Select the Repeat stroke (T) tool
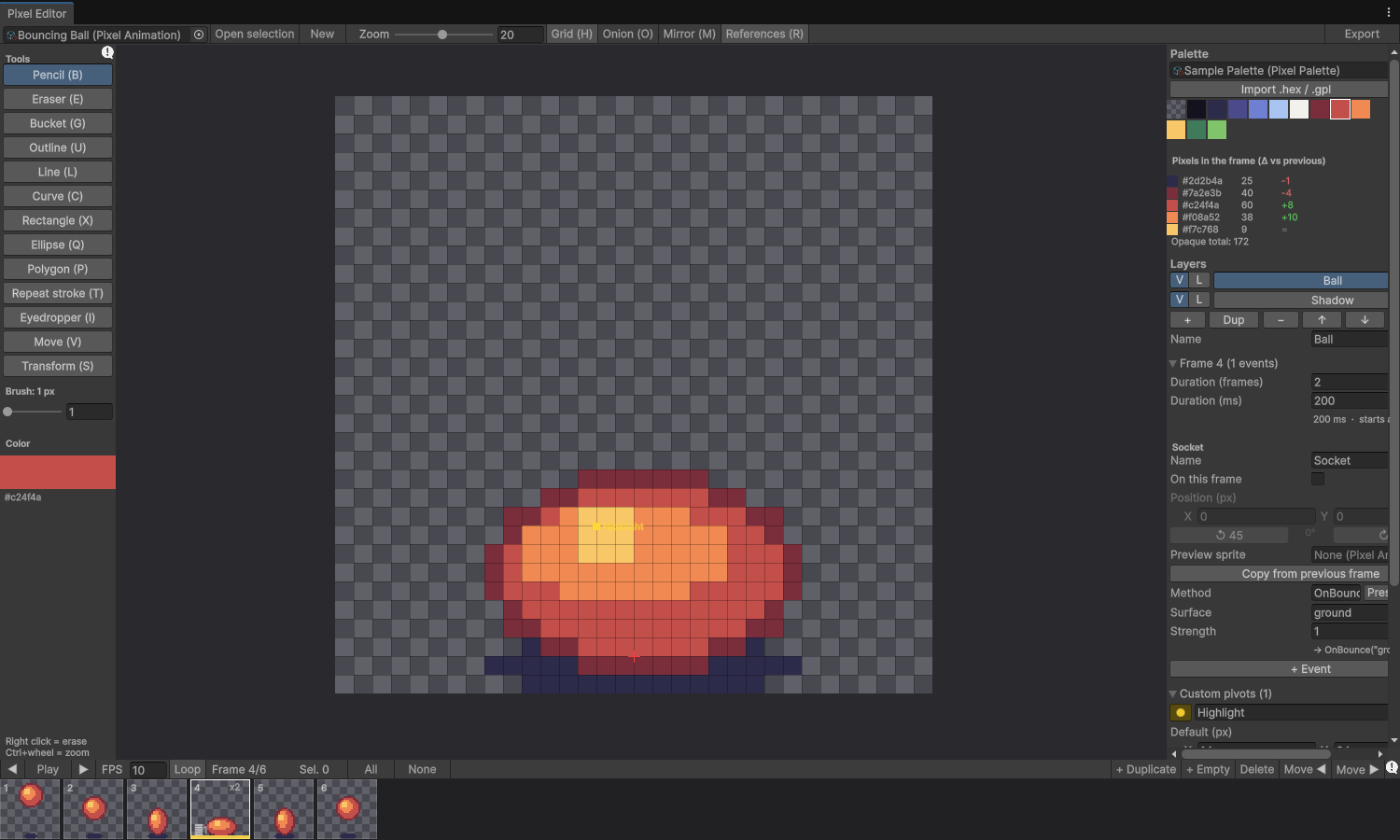The width and height of the screenshot is (1400, 840). pyautogui.click(x=58, y=293)
